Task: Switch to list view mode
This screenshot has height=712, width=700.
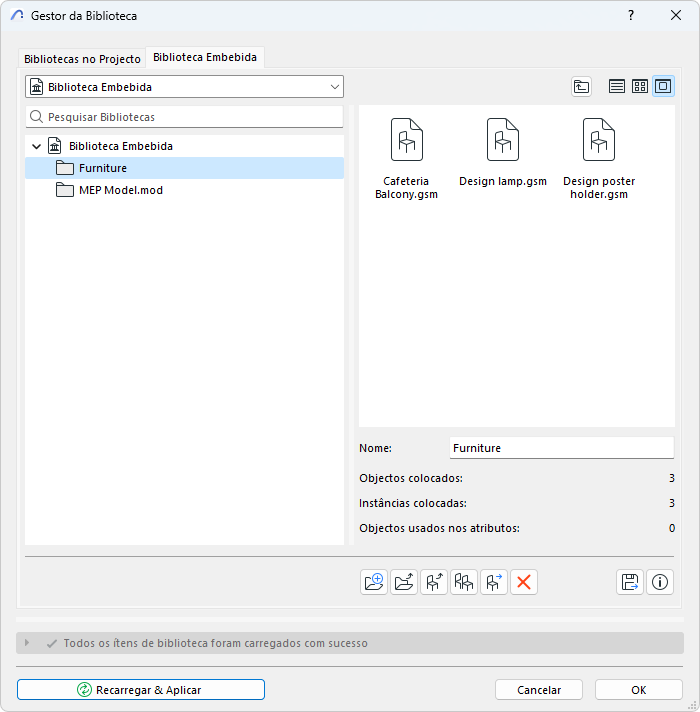Action: pyautogui.click(x=616, y=86)
